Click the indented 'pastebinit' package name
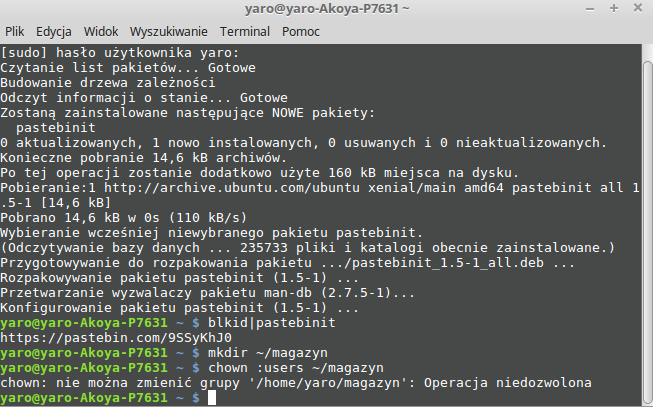The width and height of the screenshot is (653, 407). pyautogui.click(x=56, y=128)
